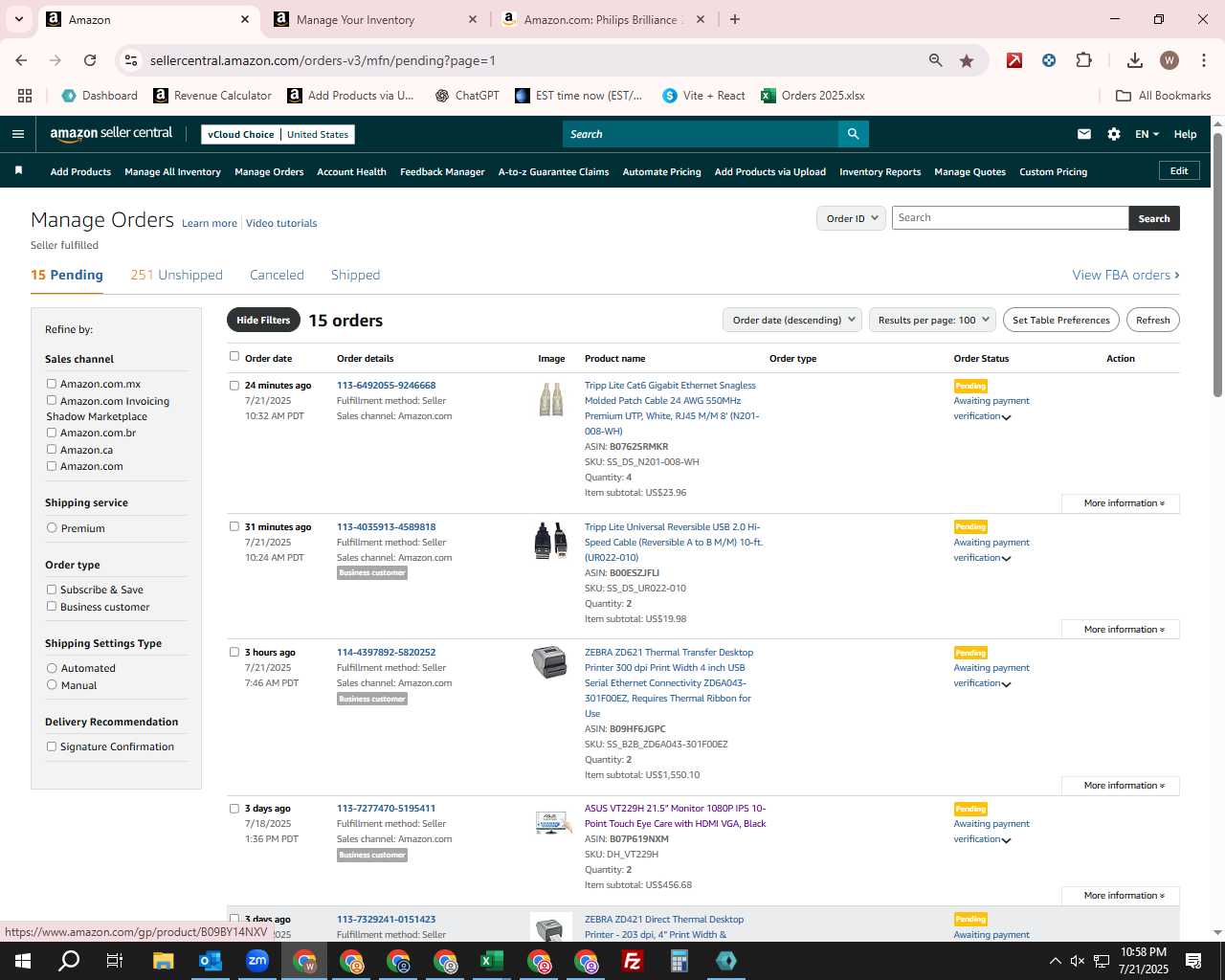The image size is (1225, 980).
Task: Check the Signature Confirmation filter
Action: (52, 746)
